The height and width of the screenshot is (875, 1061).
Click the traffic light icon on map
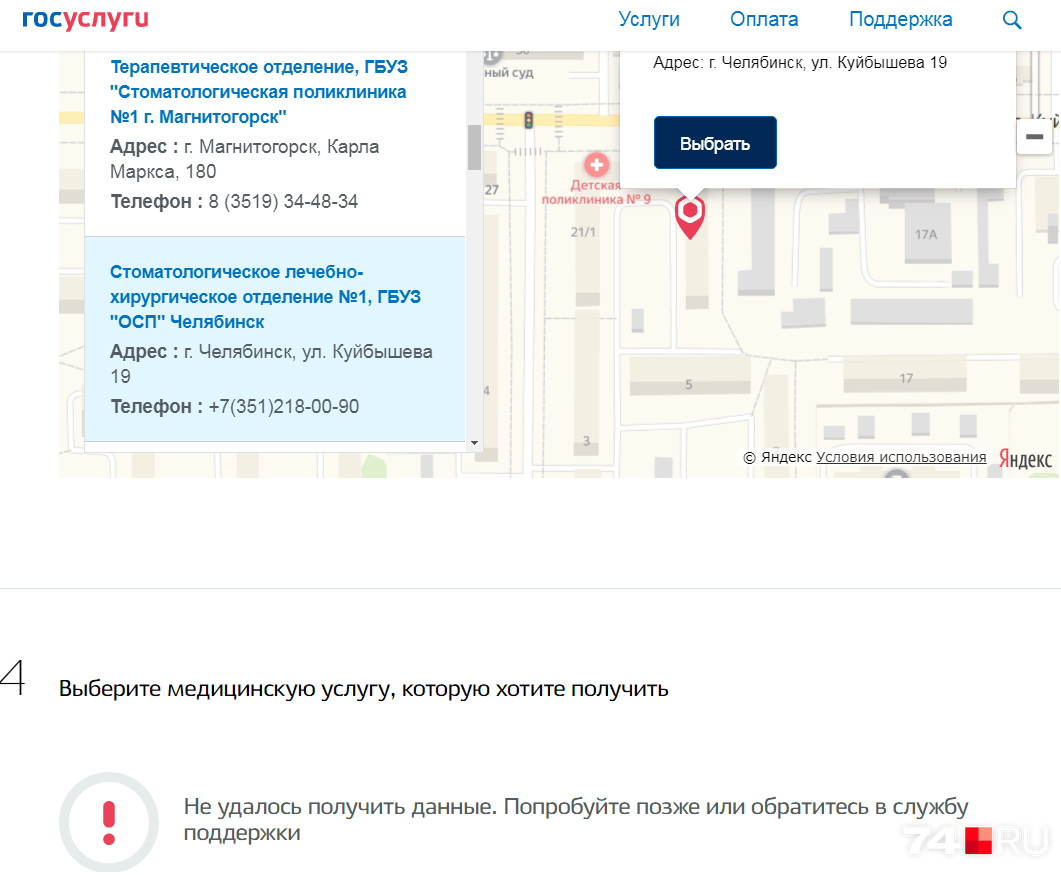529,120
